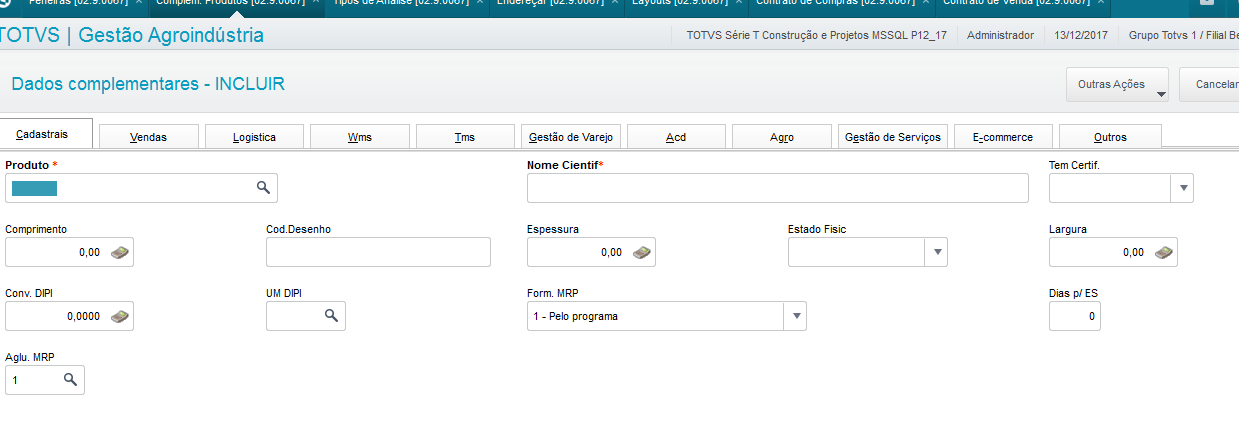Click into the Nome Cientif text field
The height and width of the screenshot is (441, 1239).
pos(777,188)
